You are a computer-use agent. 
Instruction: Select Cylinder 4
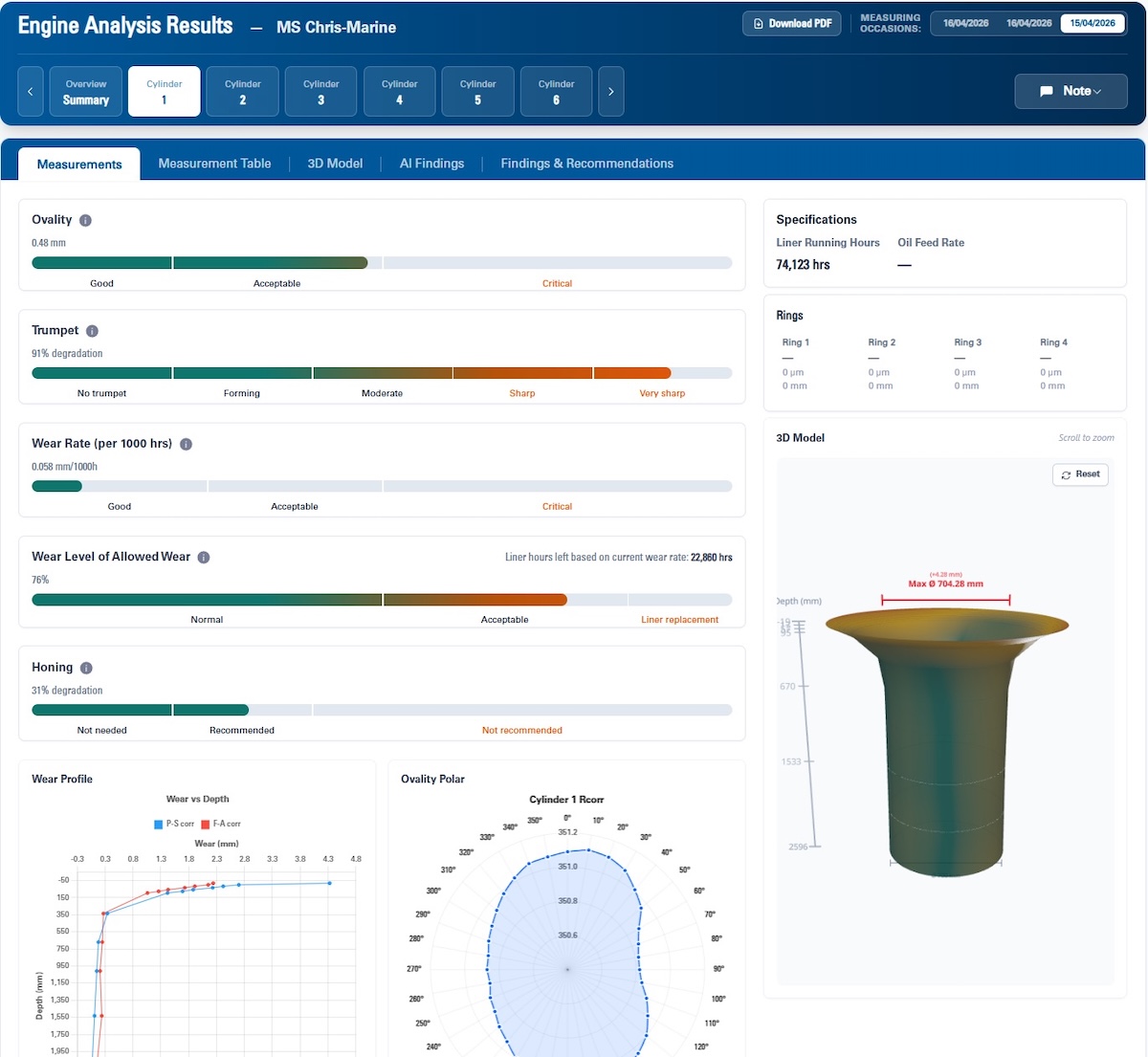pyautogui.click(x=399, y=92)
